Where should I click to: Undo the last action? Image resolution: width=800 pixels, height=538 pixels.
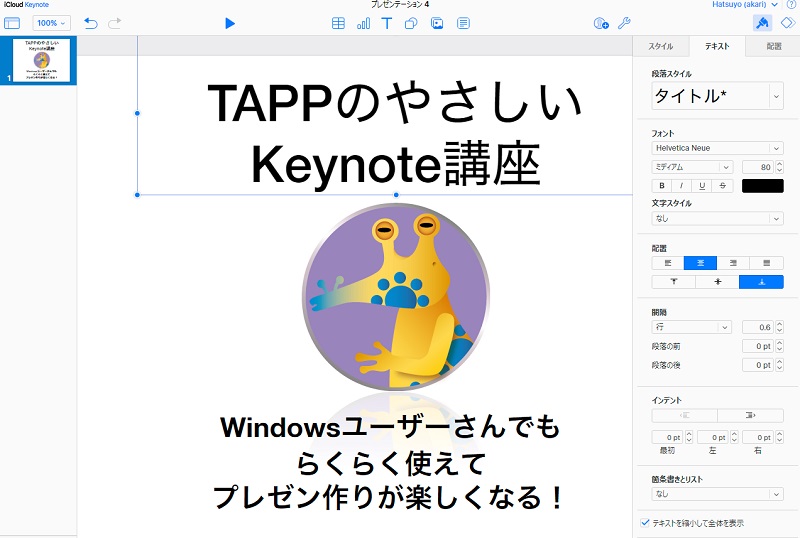pyautogui.click(x=91, y=23)
